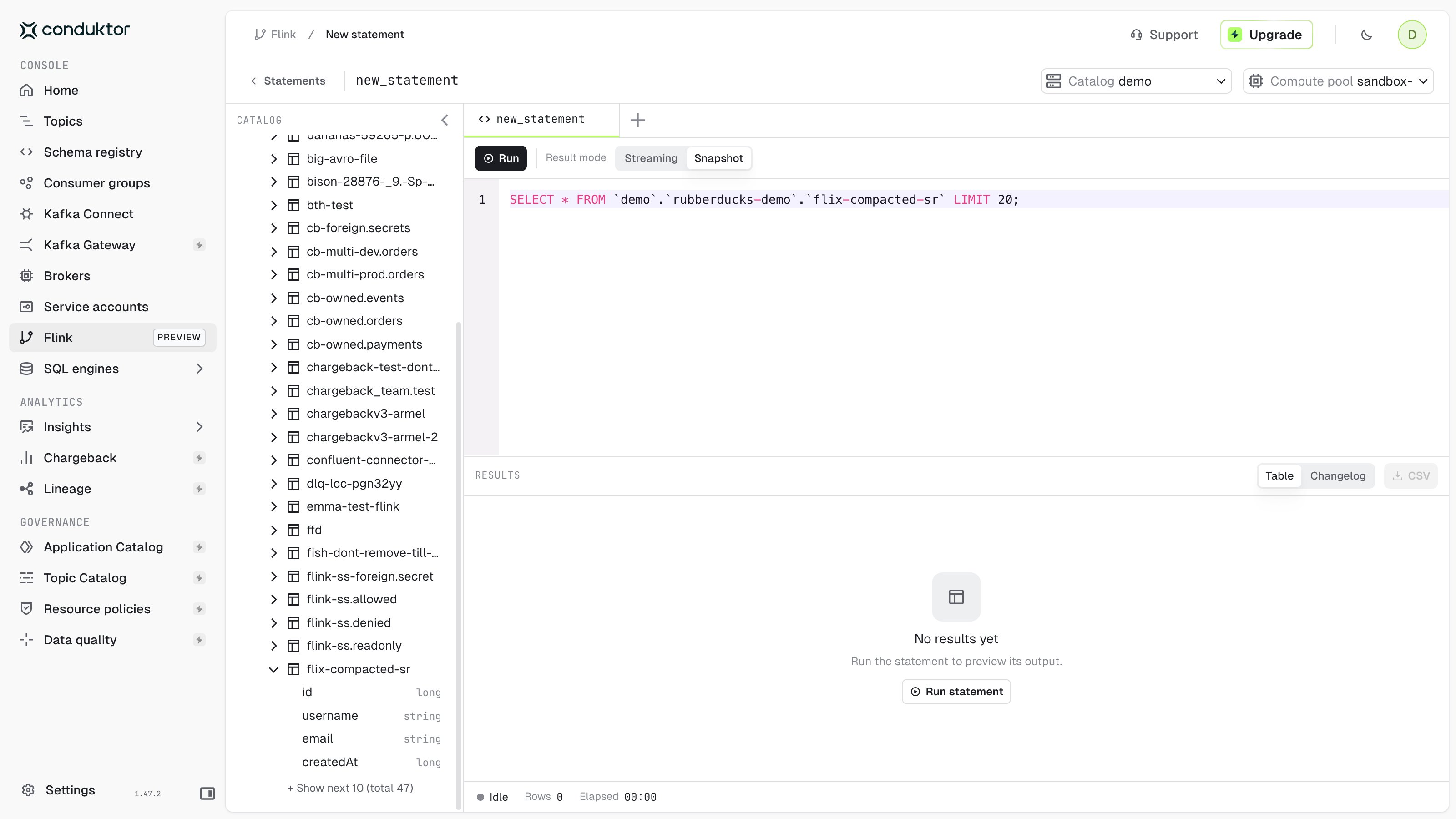Select dlq-lcc-pgn32yy table
The width and height of the screenshot is (1456, 819).
tap(354, 484)
